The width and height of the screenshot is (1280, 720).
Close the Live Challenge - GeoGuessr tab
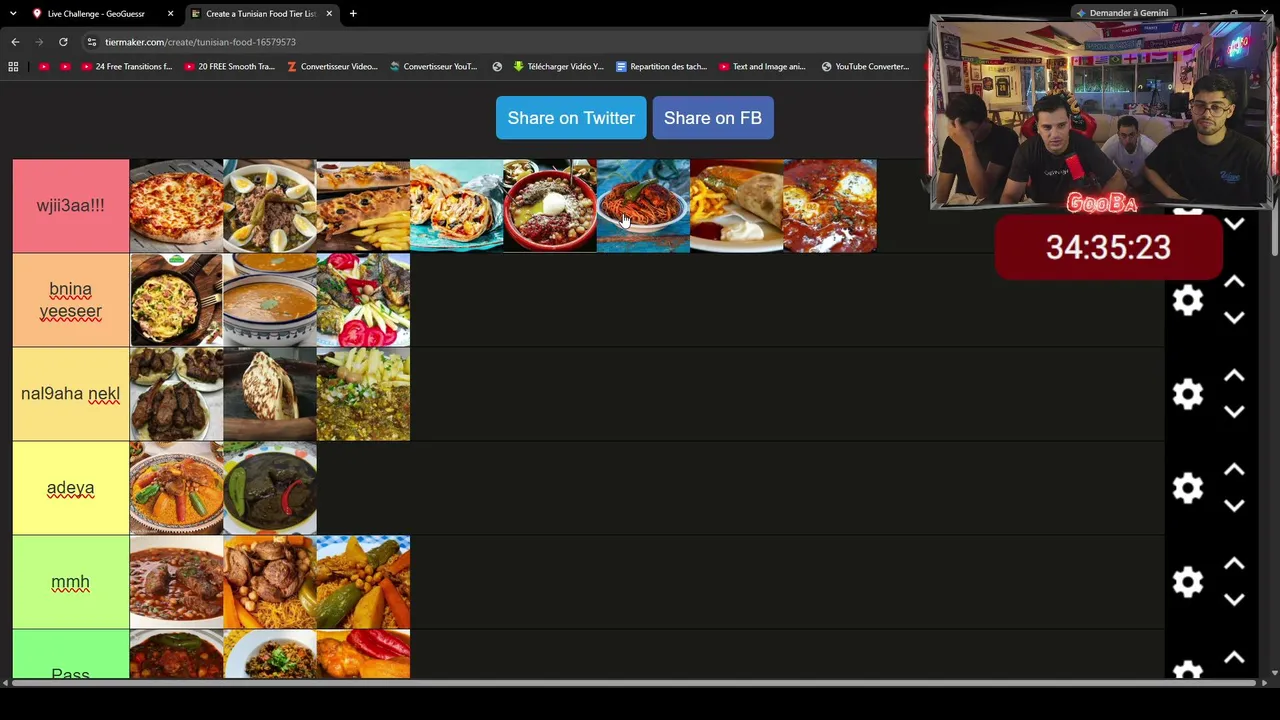(171, 14)
